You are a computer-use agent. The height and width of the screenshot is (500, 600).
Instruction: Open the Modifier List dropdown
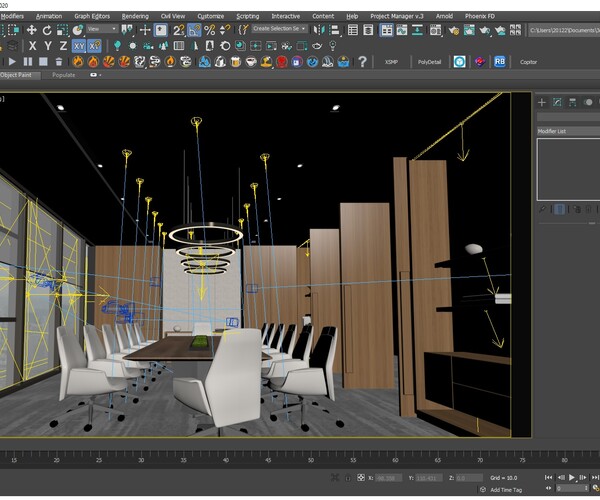click(567, 131)
